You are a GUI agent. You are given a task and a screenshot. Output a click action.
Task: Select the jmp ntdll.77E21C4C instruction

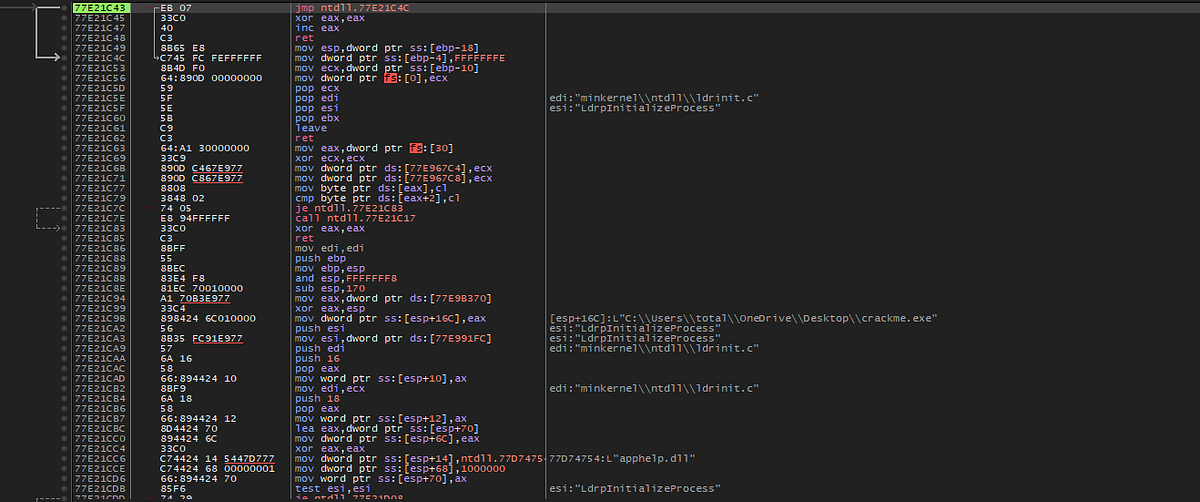[x=339, y=8]
